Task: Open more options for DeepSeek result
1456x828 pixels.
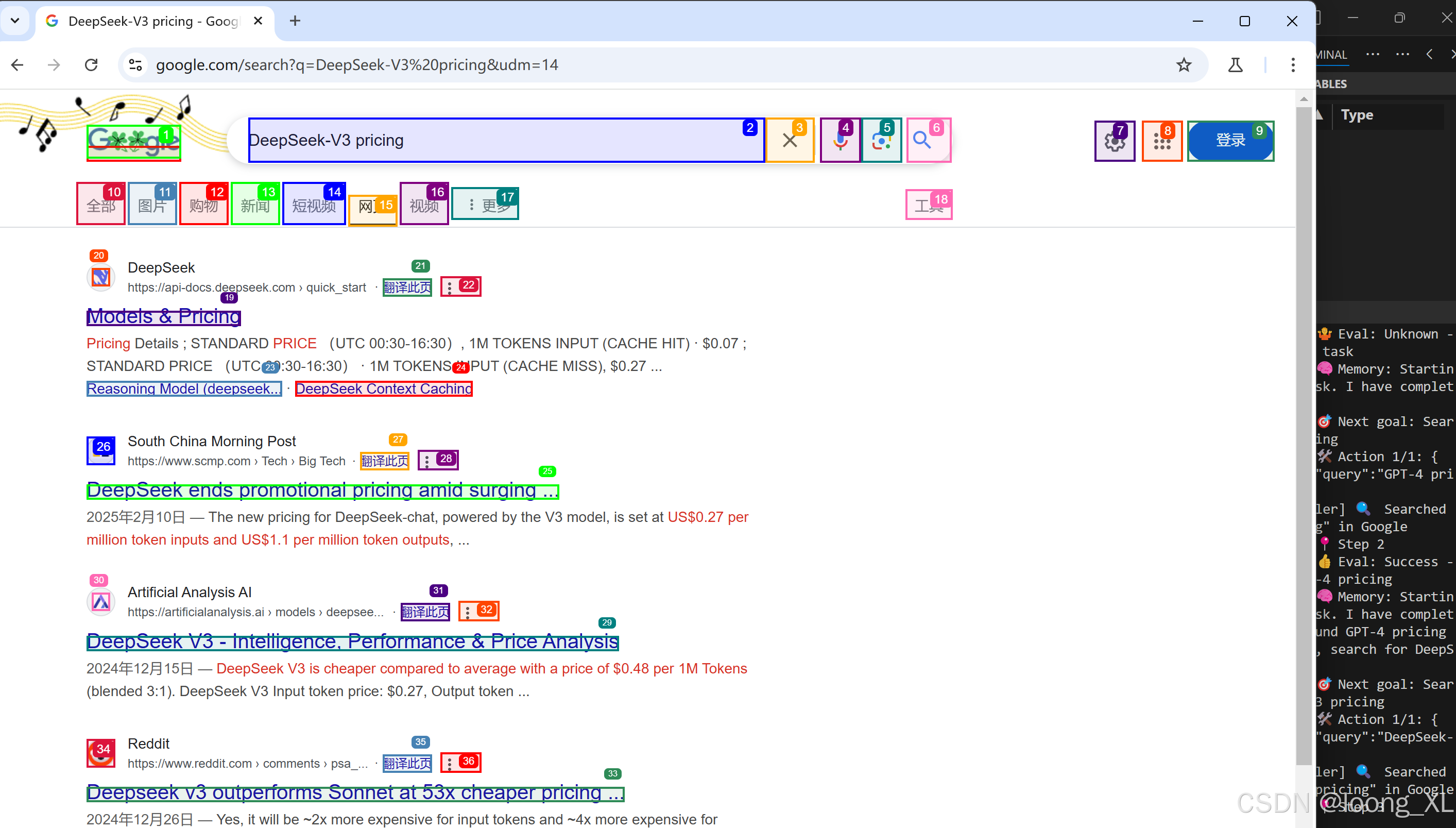Action: (x=450, y=288)
